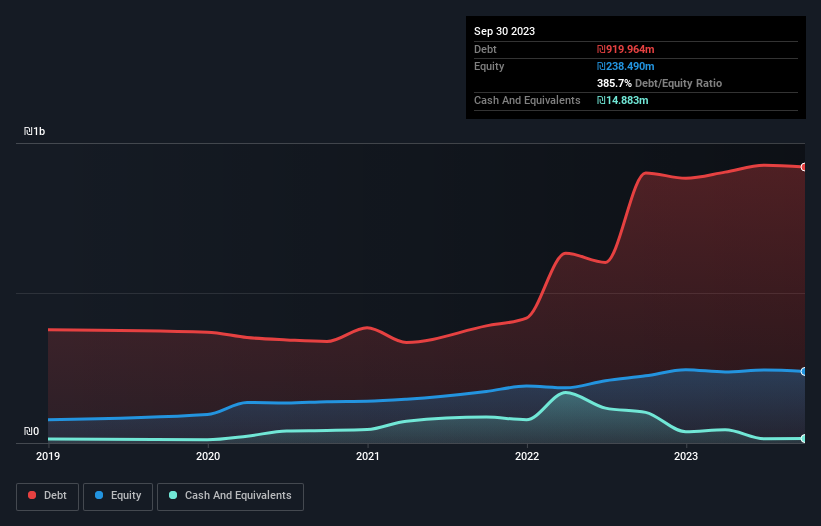Click the ₪1b y-axis label
The width and height of the screenshot is (821, 526).
pos(35,131)
